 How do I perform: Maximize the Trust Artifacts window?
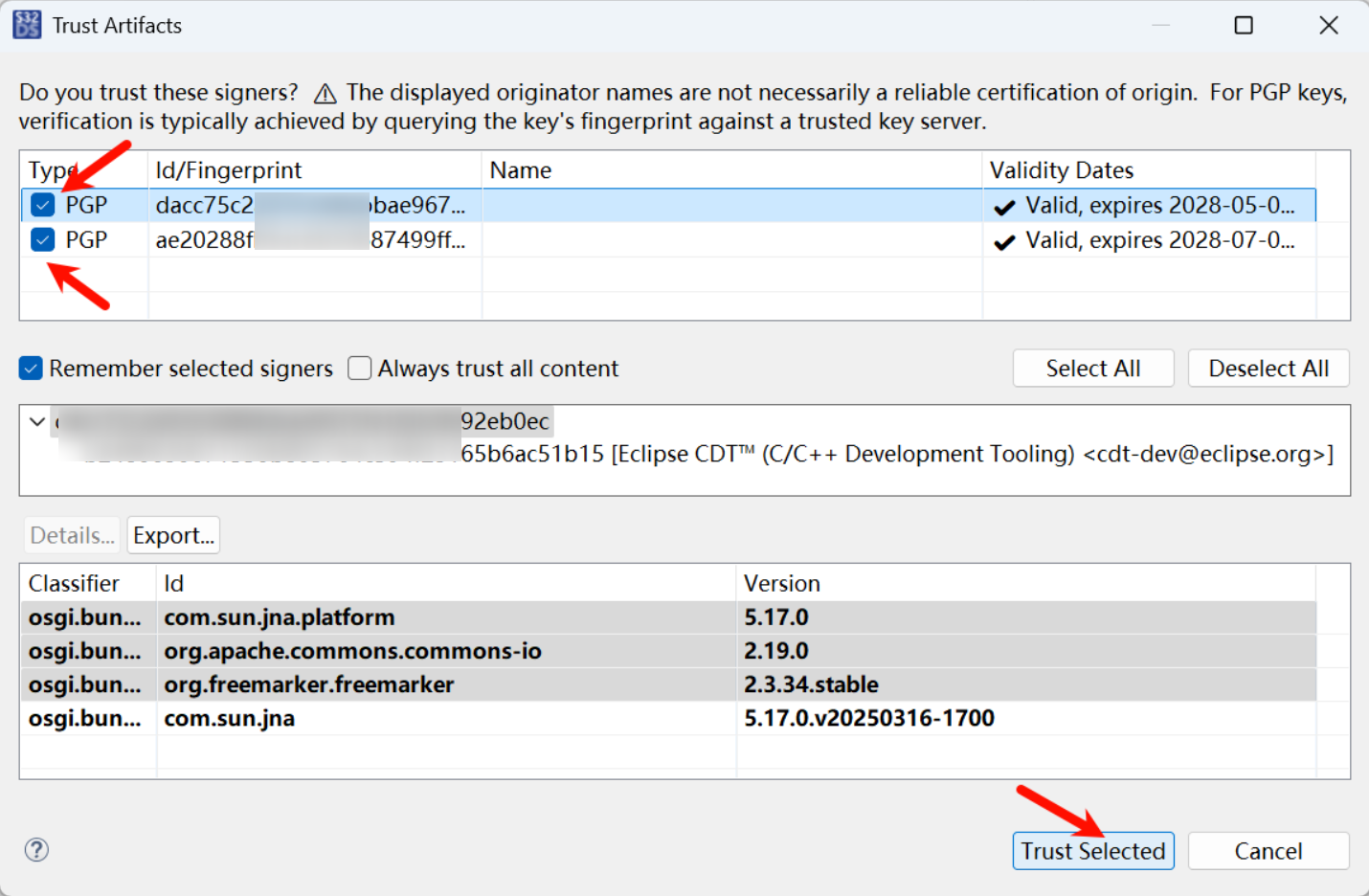(1244, 25)
